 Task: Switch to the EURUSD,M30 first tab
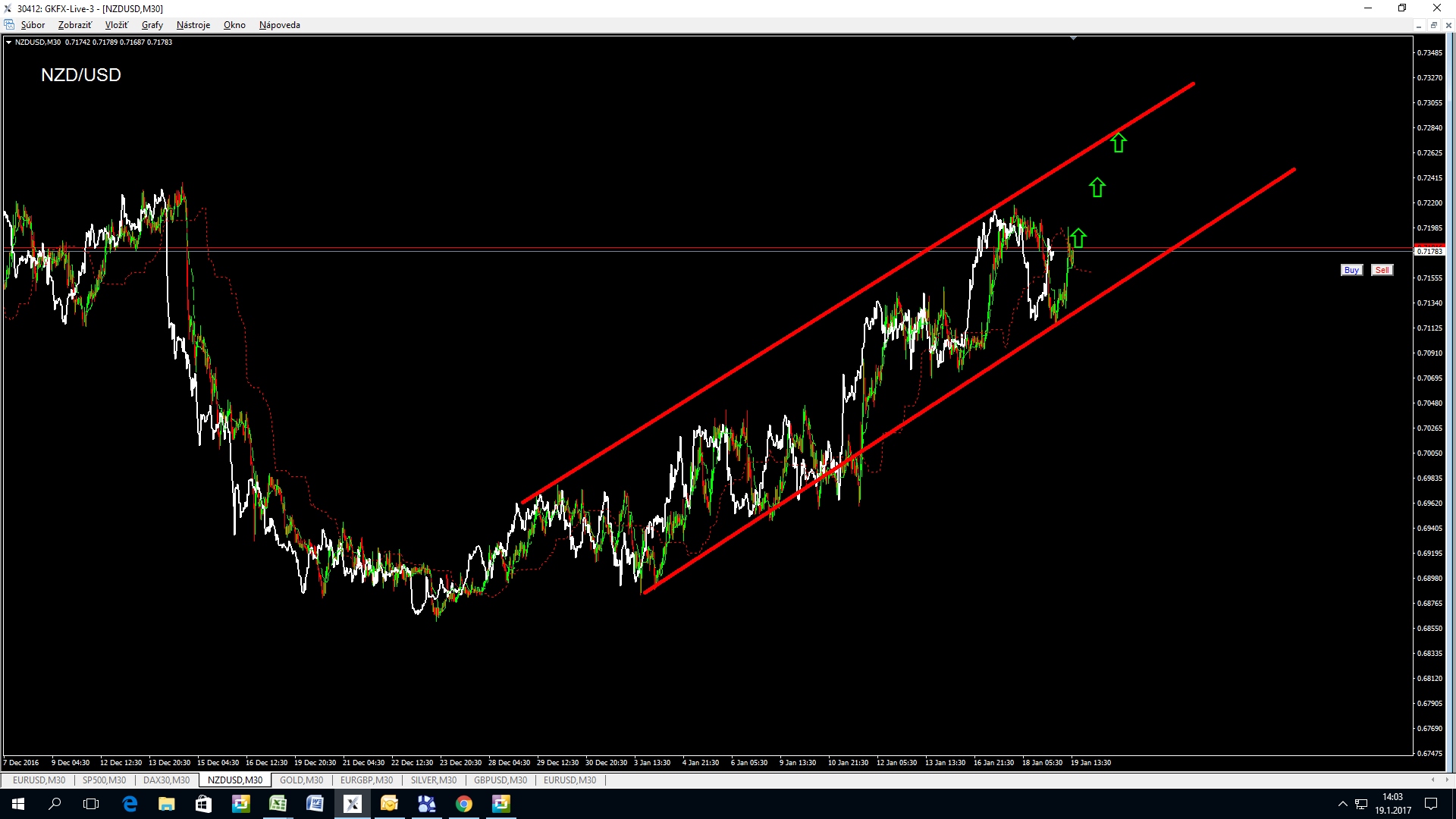coord(39,780)
